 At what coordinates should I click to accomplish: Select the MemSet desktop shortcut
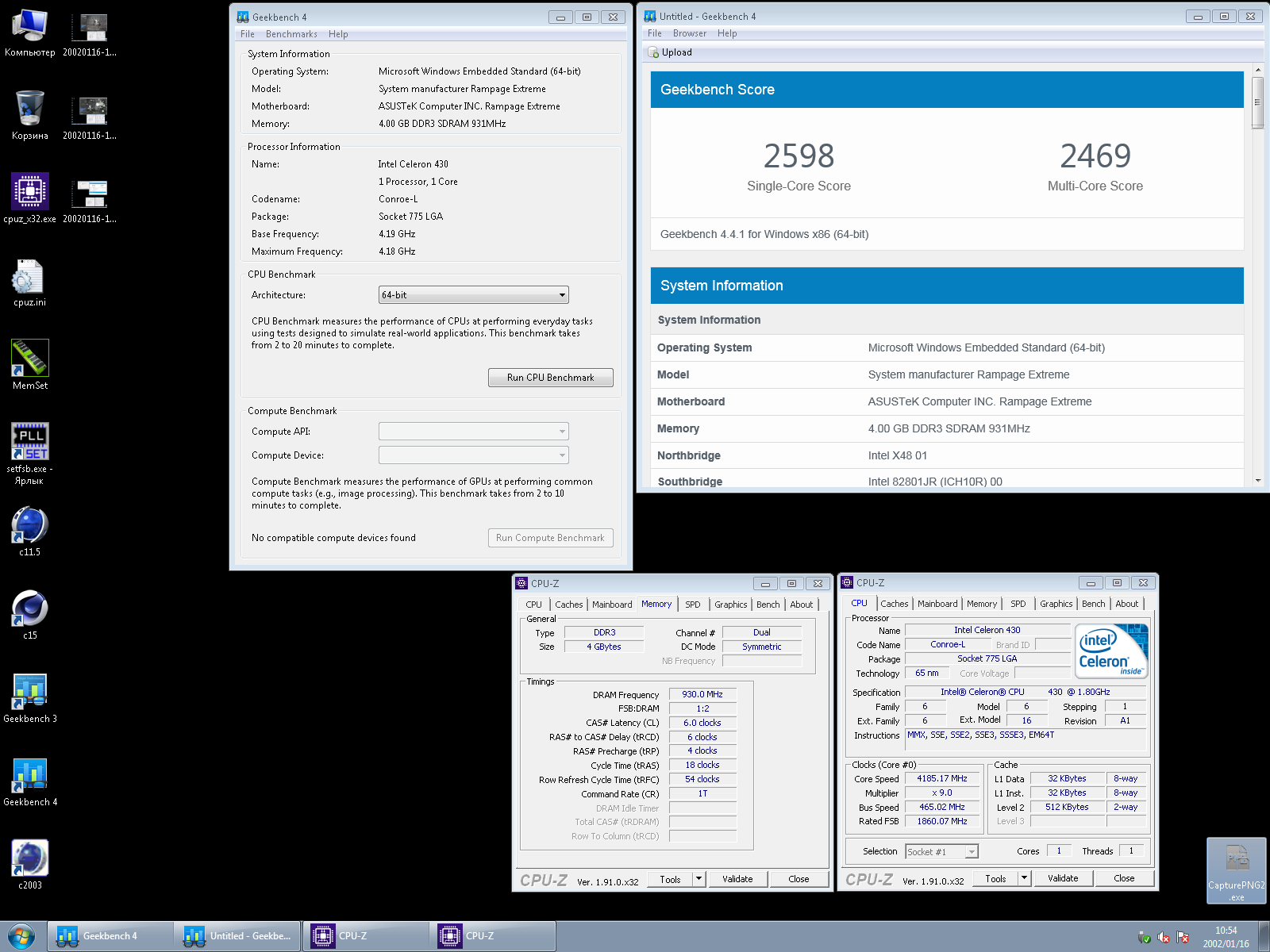29,365
